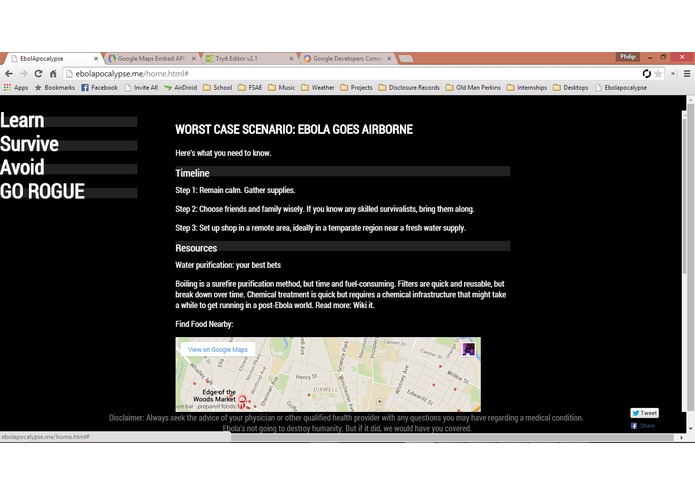Open the browser home page icon

click(53, 74)
